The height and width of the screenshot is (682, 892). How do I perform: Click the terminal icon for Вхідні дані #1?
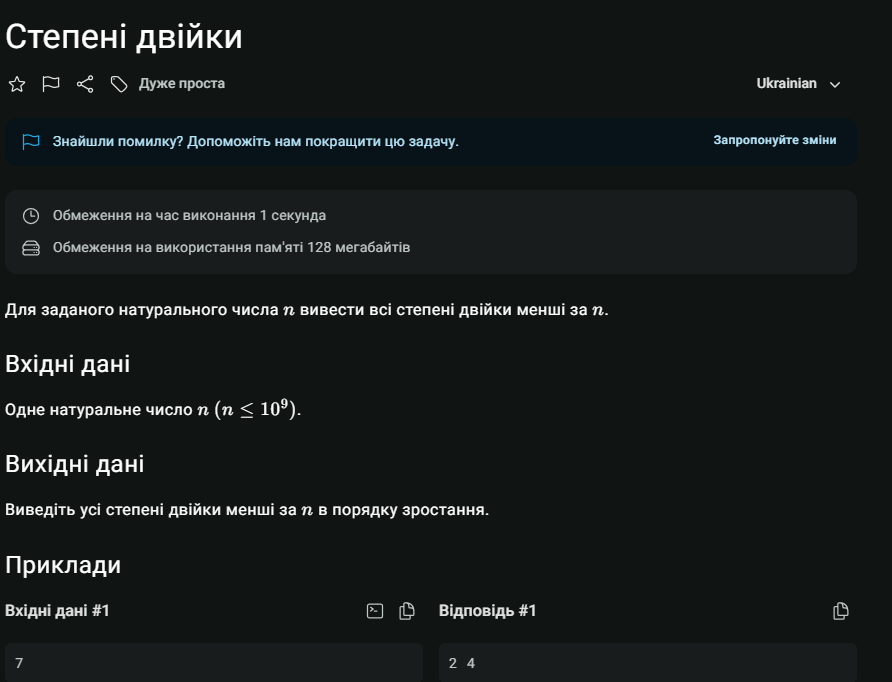(x=375, y=611)
